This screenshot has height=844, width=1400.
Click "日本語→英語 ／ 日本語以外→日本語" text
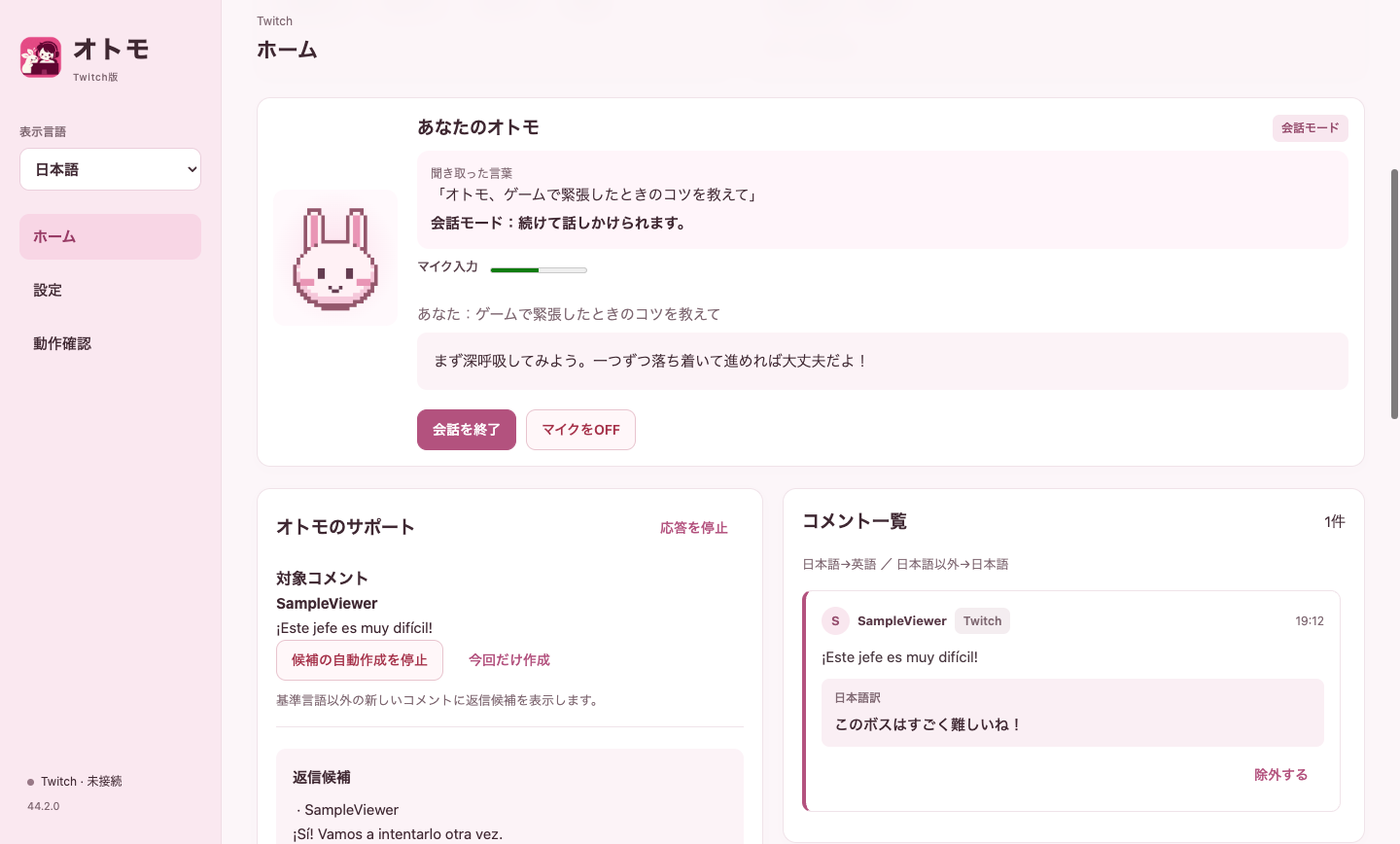coord(905,564)
